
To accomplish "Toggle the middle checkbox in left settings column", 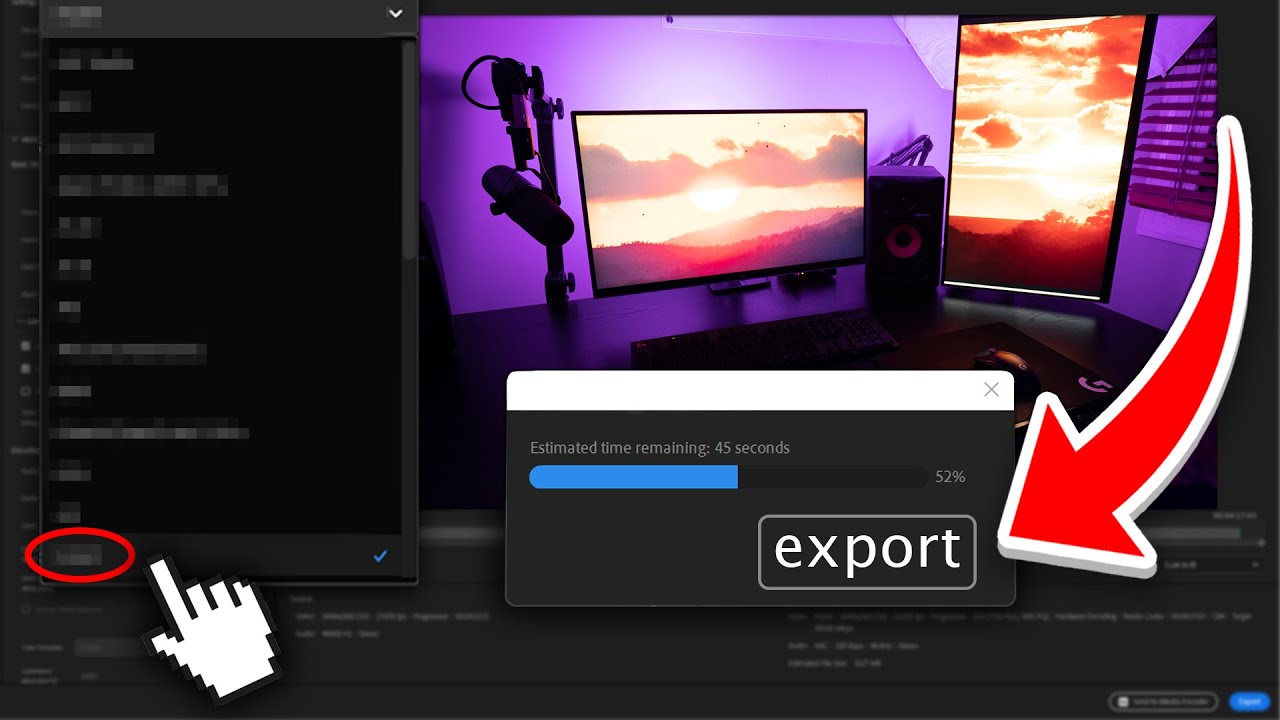I will pos(26,369).
